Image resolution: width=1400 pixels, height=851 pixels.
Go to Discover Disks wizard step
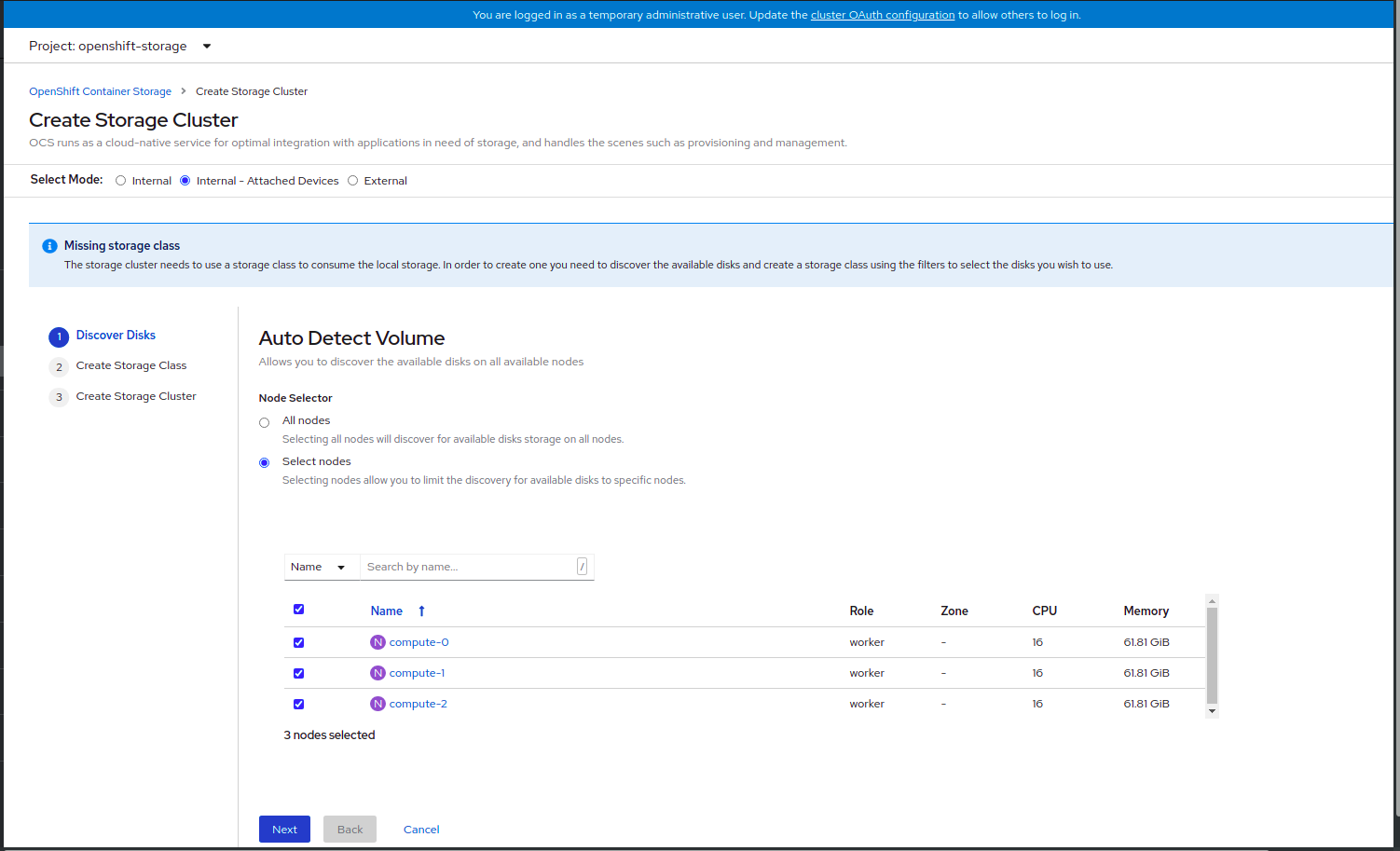click(116, 335)
